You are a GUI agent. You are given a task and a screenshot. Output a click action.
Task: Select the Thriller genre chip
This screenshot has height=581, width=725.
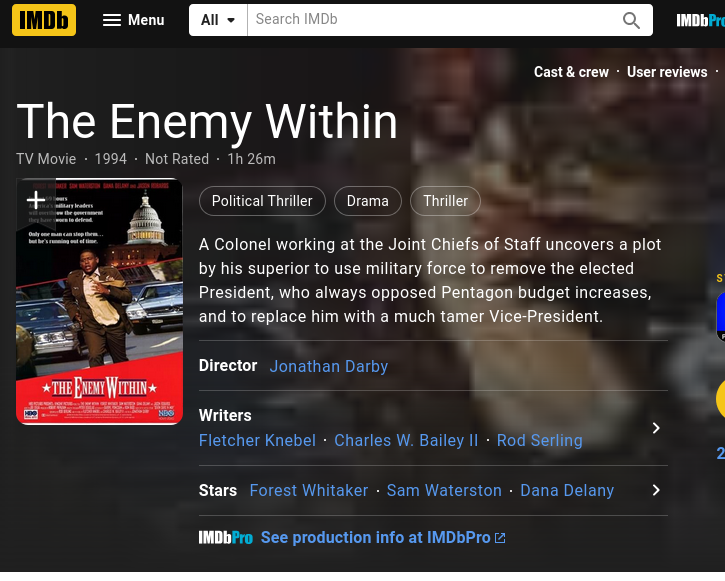tap(445, 201)
